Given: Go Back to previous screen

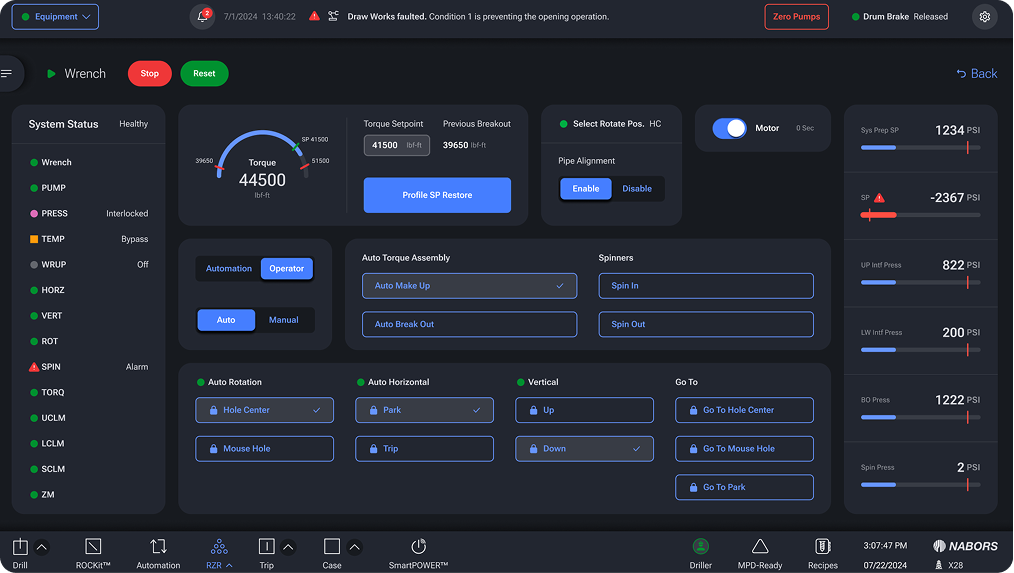Looking at the screenshot, I should tap(976, 74).
